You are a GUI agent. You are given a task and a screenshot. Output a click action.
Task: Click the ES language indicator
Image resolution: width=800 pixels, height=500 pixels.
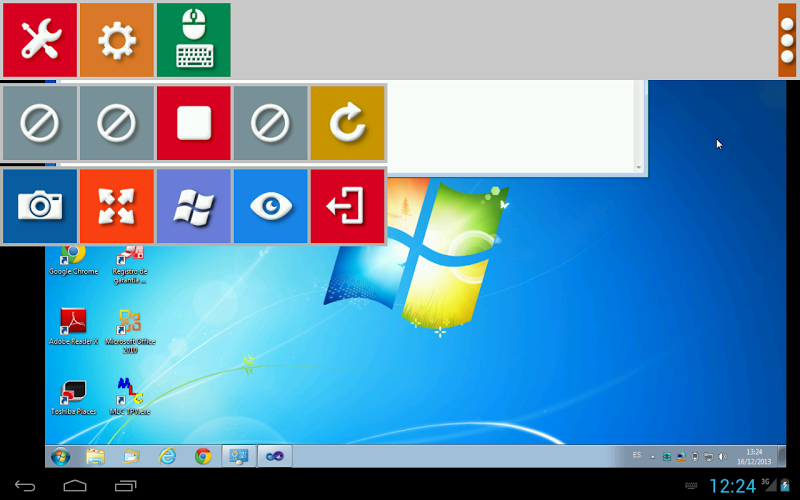tap(637, 455)
